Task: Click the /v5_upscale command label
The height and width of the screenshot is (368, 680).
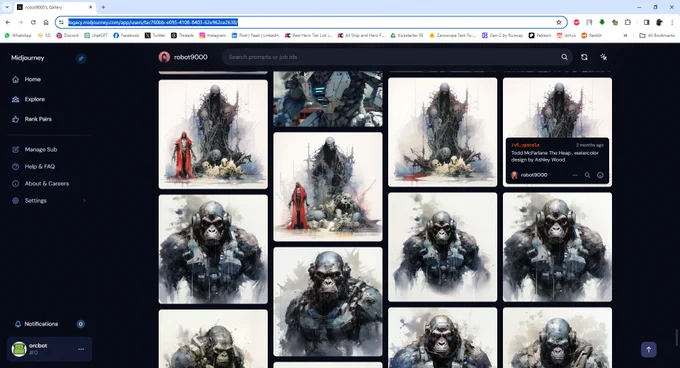Action: coord(525,145)
